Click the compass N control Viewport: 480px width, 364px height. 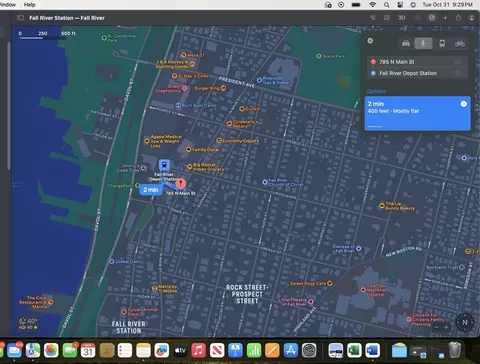click(465, 322)
